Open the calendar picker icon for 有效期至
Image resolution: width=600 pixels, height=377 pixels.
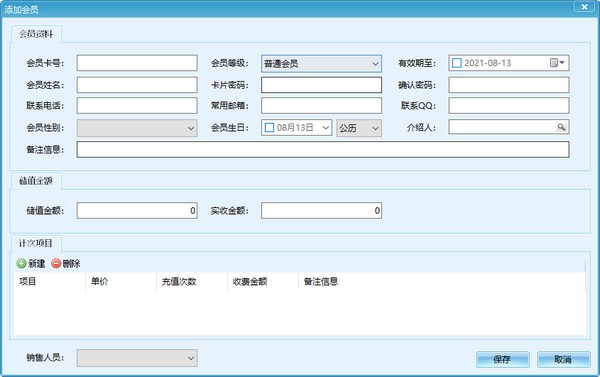tap(557, 63)
